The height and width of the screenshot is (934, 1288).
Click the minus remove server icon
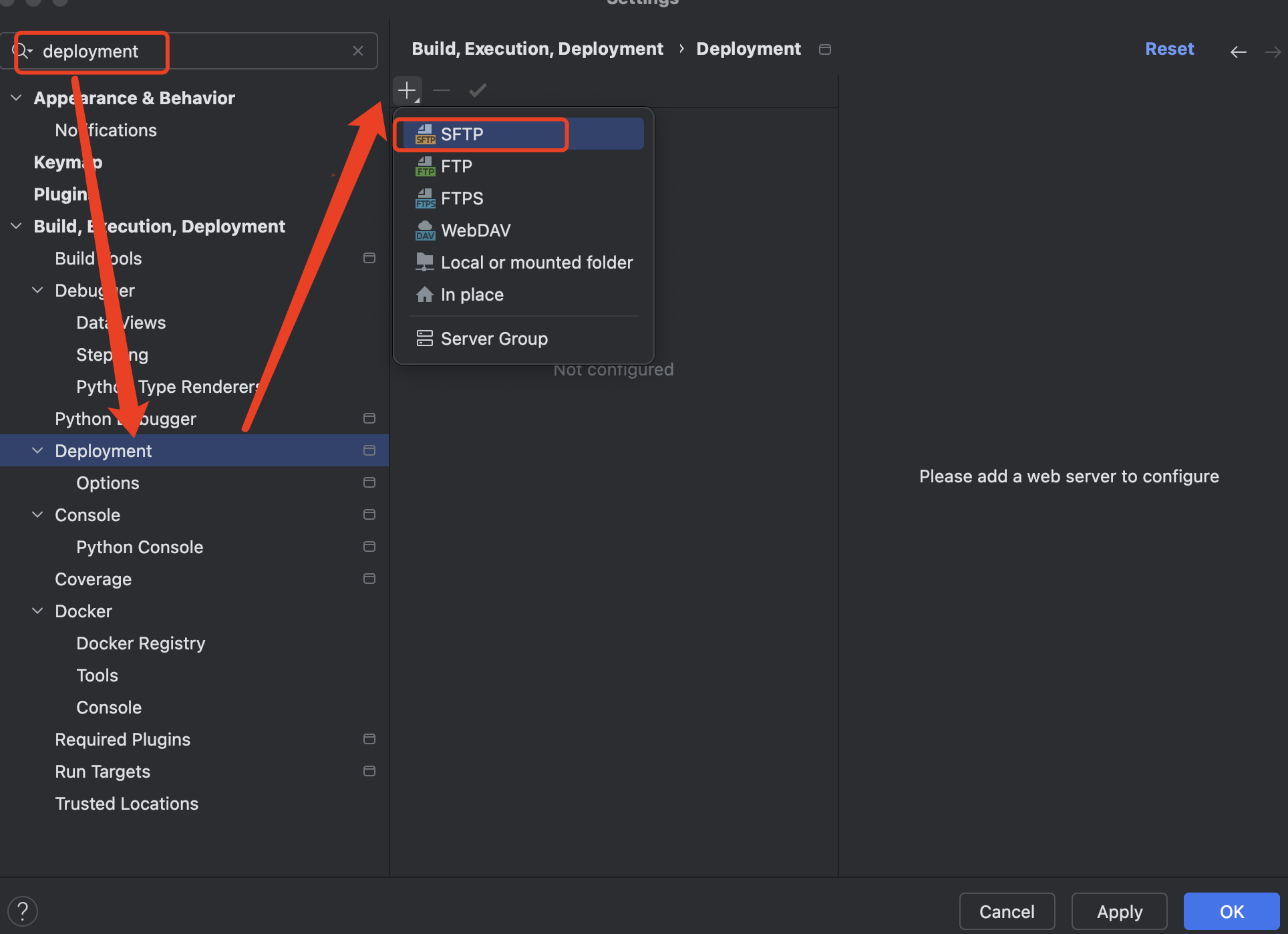pos(442,90)
